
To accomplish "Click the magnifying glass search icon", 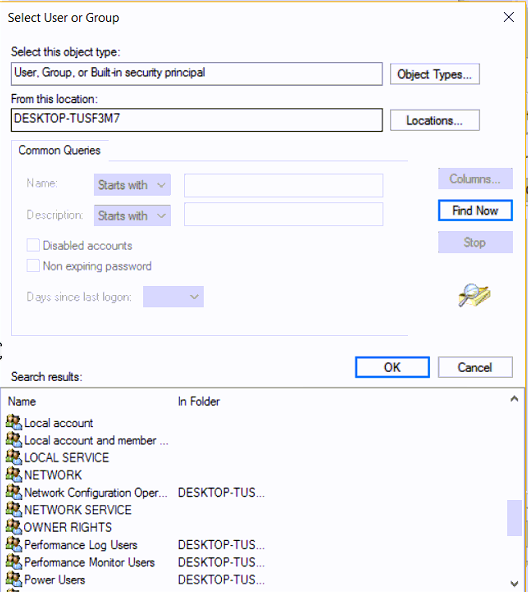I will point(474,295).
